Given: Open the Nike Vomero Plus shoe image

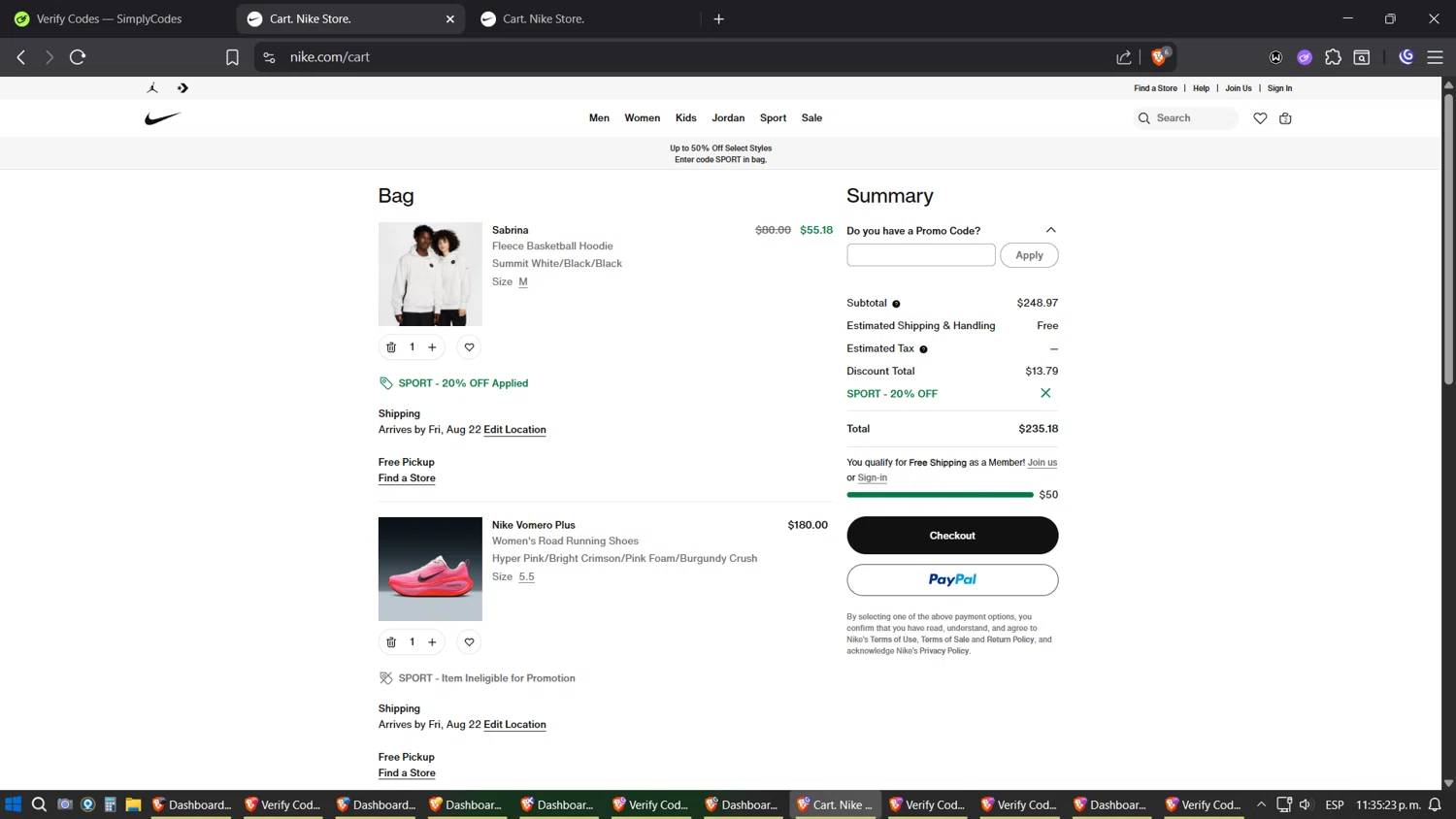Looking at the screenshot, I should (x=430, y=570).
